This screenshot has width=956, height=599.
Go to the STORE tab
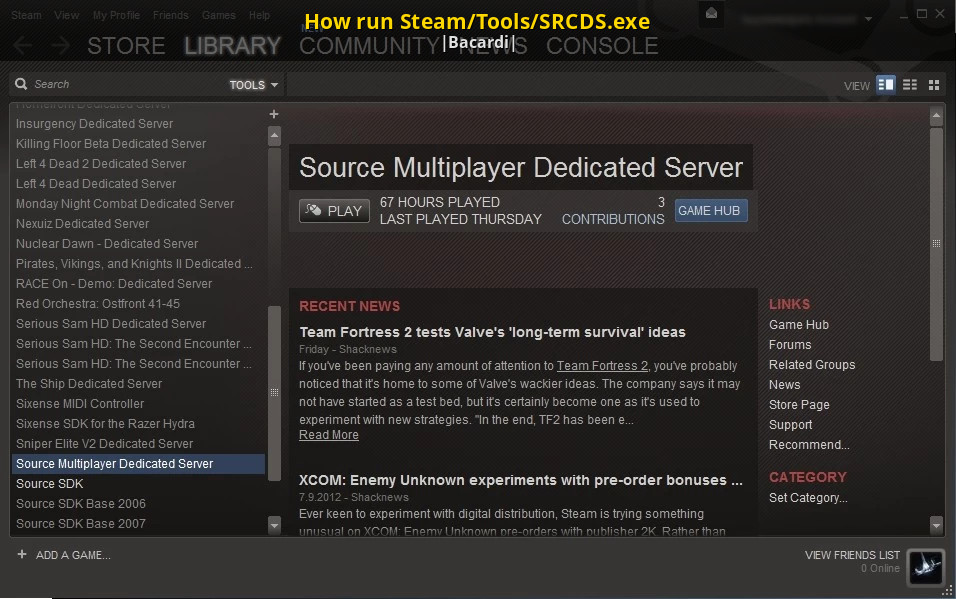click(x=126, y=46)
